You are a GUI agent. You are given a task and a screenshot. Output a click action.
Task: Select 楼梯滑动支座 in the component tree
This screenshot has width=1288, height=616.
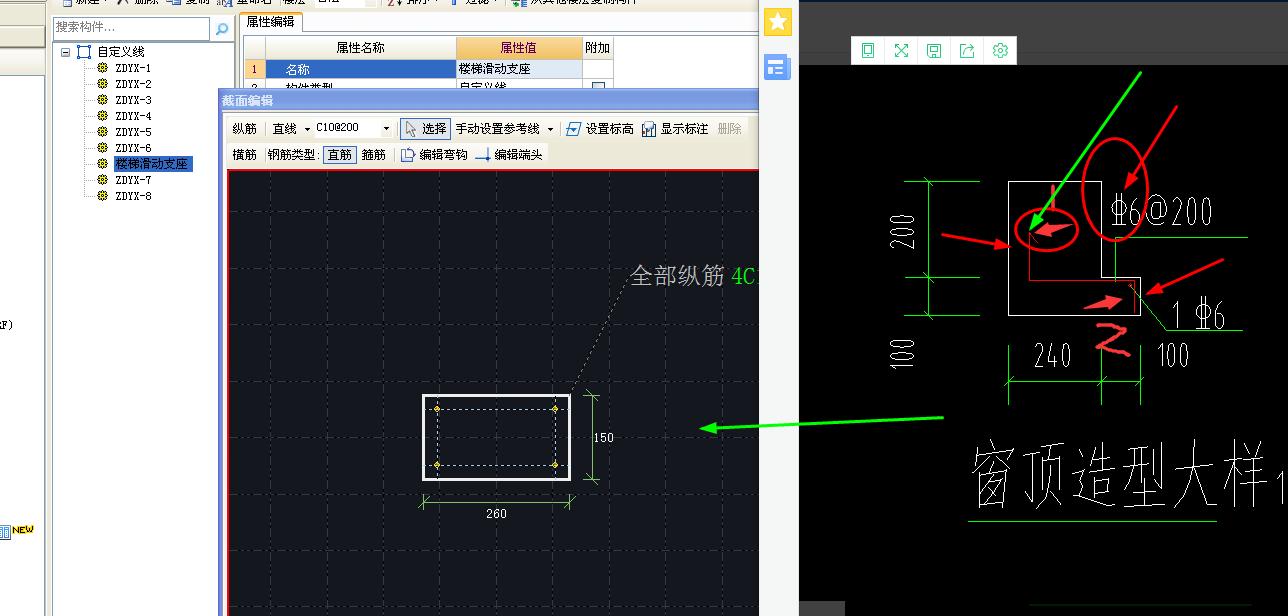point(152,164)
